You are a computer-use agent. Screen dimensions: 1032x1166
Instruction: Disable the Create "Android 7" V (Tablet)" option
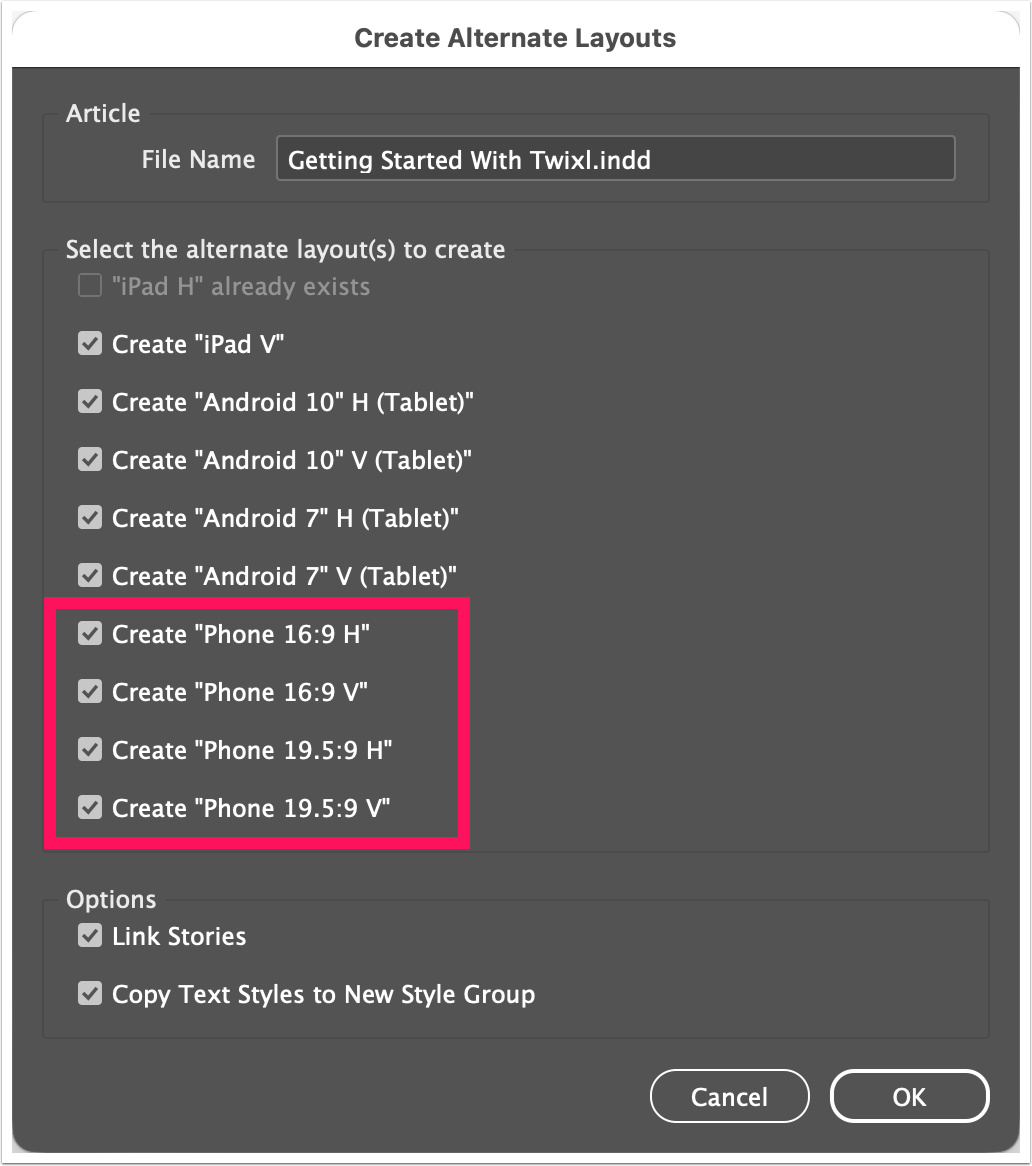(90, 576)
